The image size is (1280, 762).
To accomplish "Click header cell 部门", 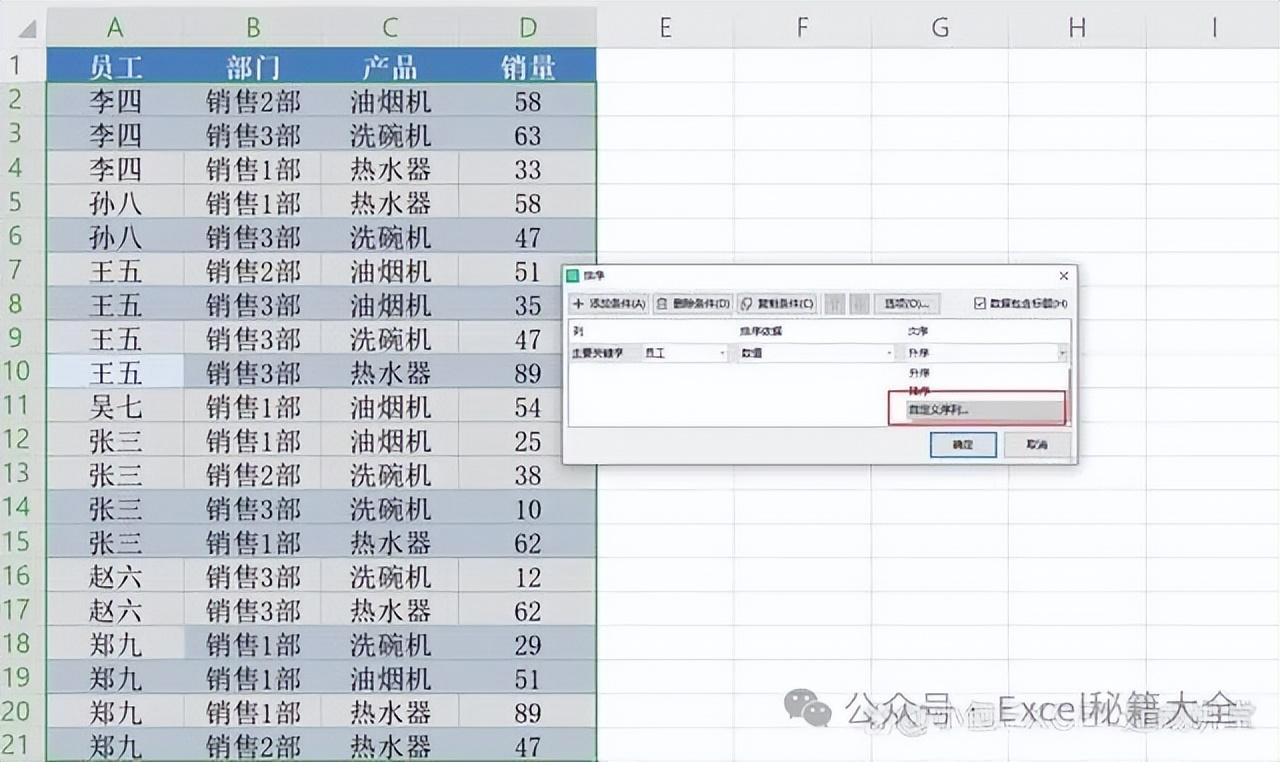I will point(253,66).
